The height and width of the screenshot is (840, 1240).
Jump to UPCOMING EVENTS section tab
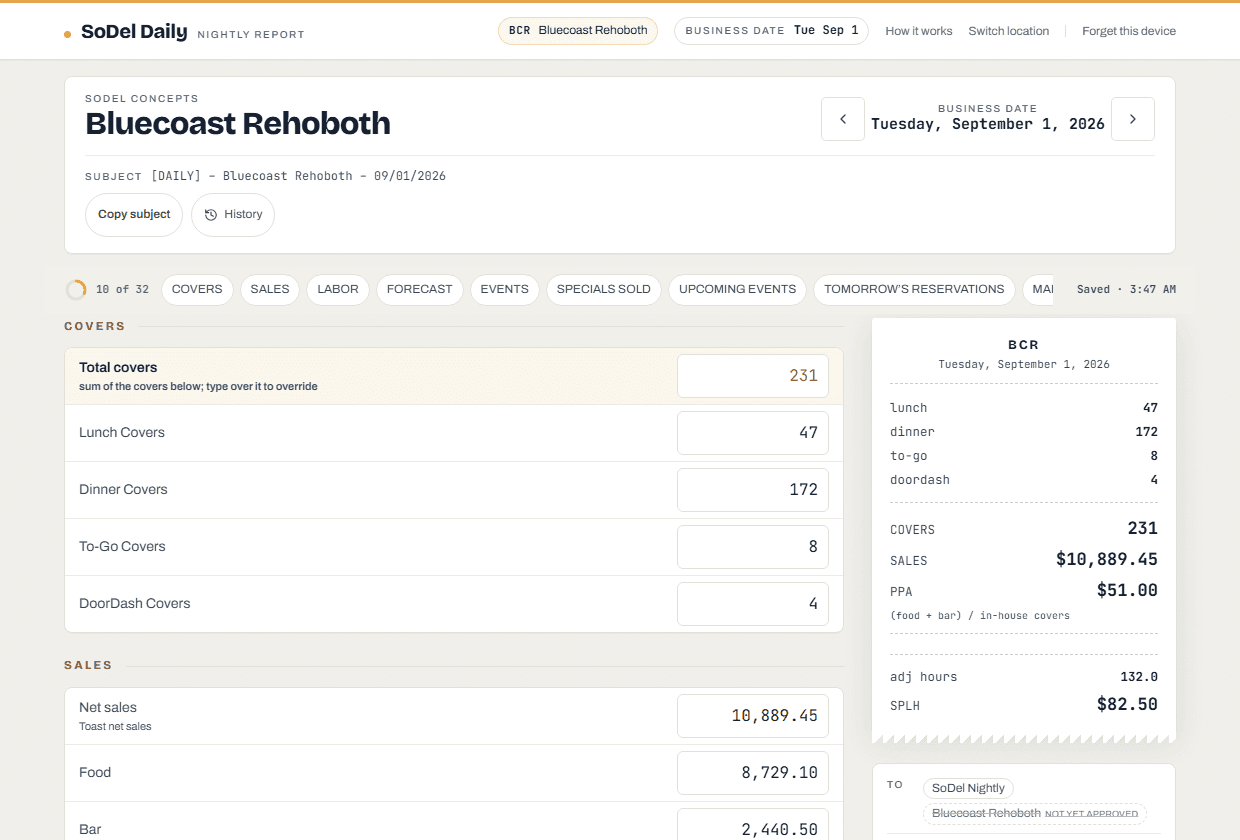(738, 290)
